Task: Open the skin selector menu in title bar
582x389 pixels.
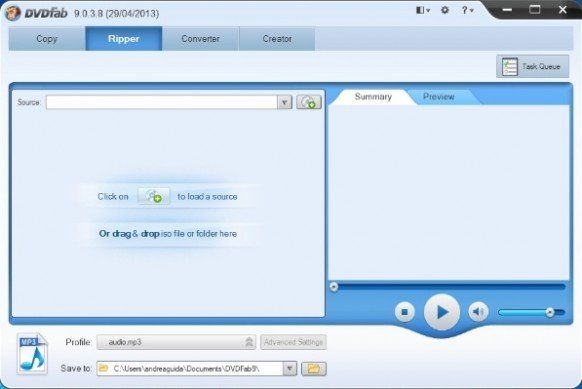Action: click(423, 10)
